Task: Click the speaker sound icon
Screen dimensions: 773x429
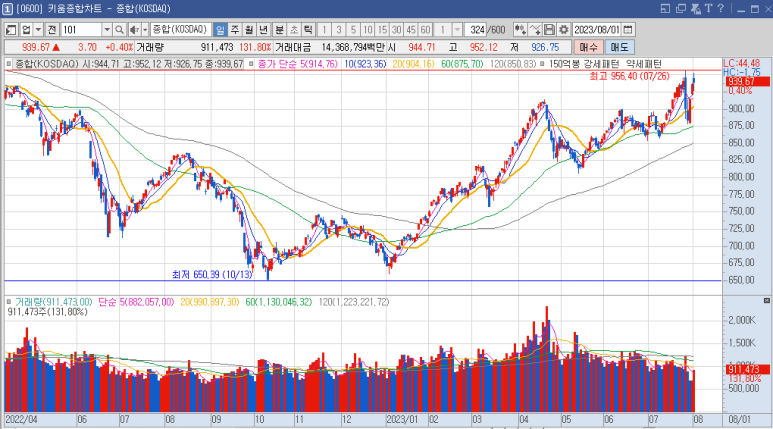Action: (x=134, y=30)
